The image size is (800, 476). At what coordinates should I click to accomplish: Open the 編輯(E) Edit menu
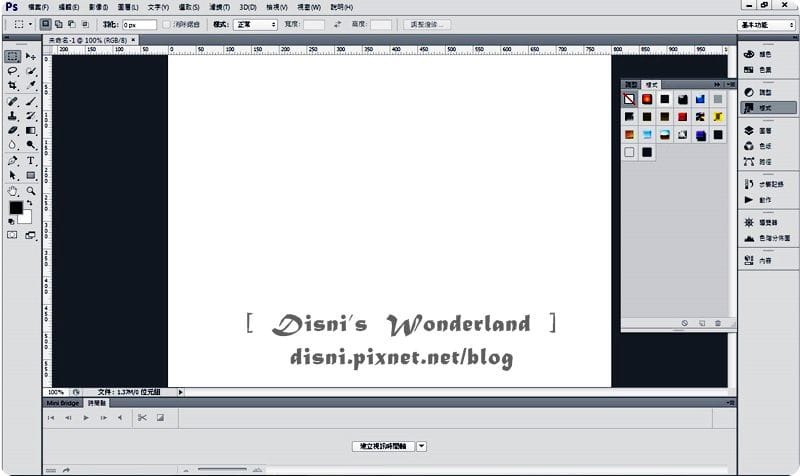68,7
